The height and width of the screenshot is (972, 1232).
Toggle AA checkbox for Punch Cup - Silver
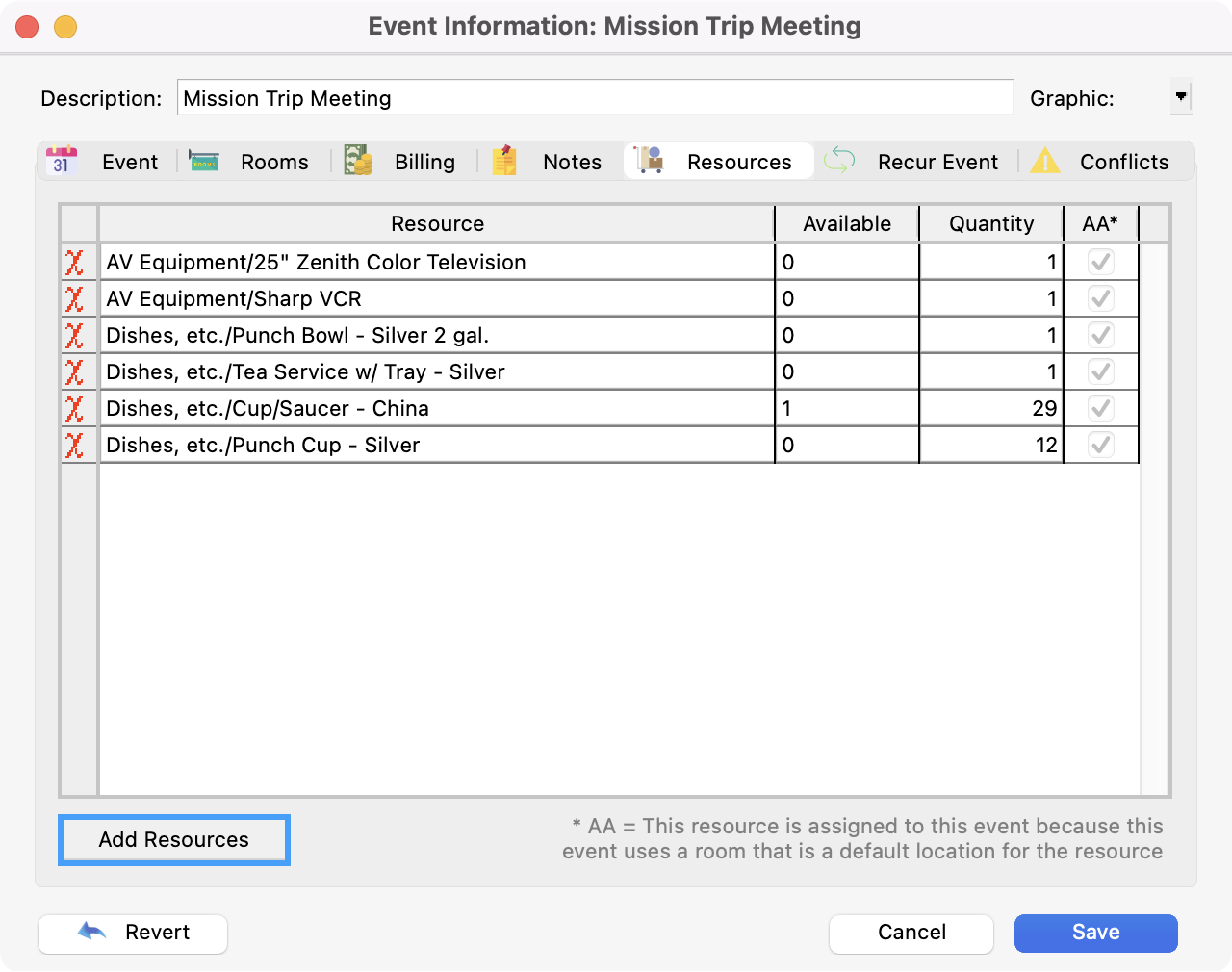tap(1101, 445)
